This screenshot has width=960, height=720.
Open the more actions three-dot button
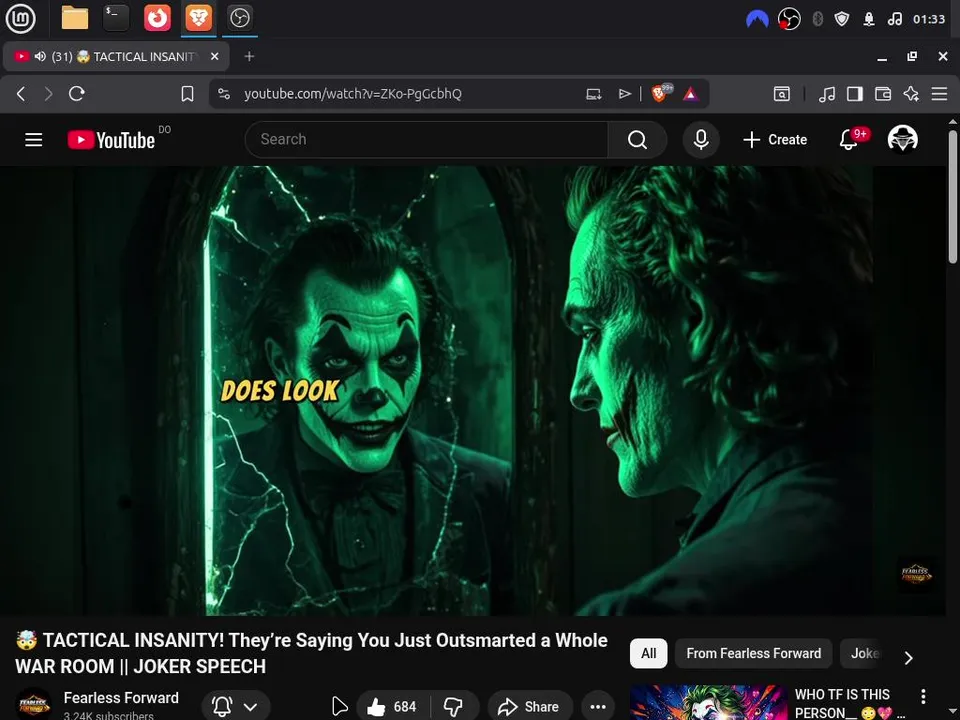[x=598, y=707]
